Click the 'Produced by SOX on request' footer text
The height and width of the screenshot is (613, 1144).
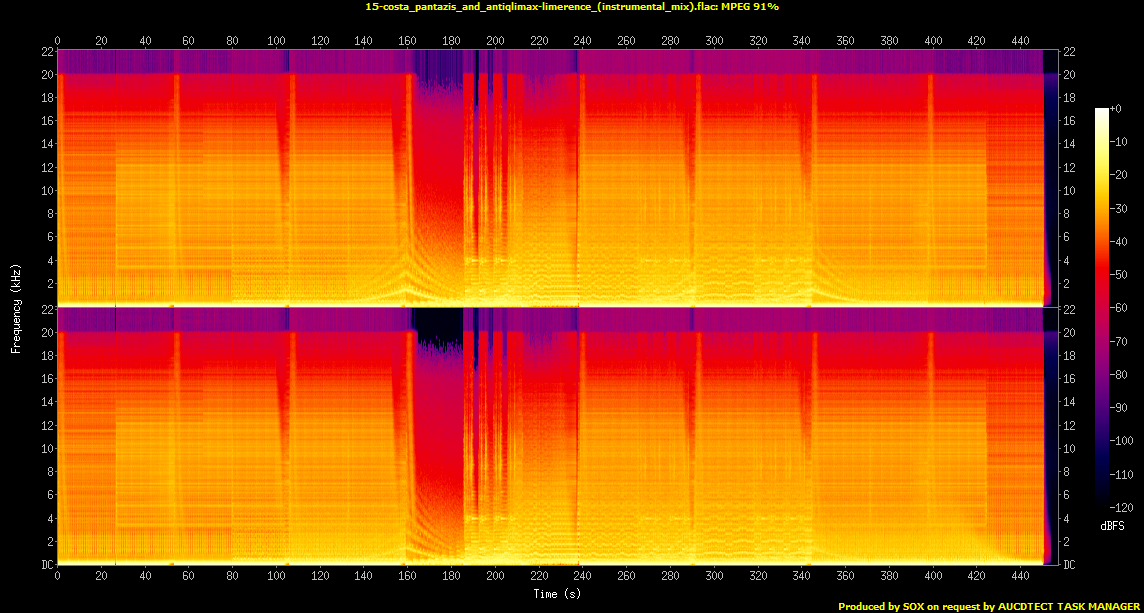coord(989,606)
